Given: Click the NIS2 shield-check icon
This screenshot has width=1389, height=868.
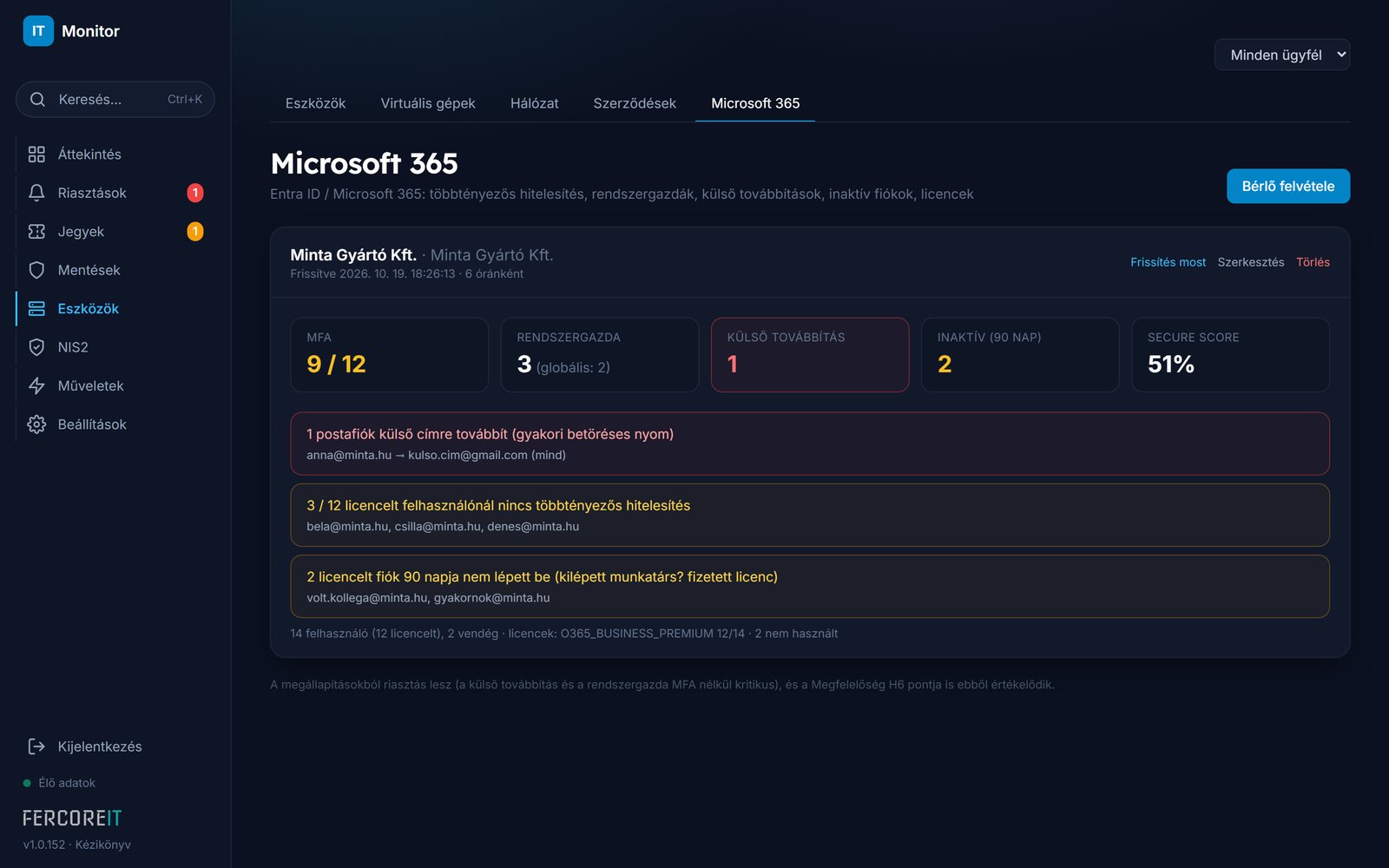Looking at the screenshot, I should 36,347.
